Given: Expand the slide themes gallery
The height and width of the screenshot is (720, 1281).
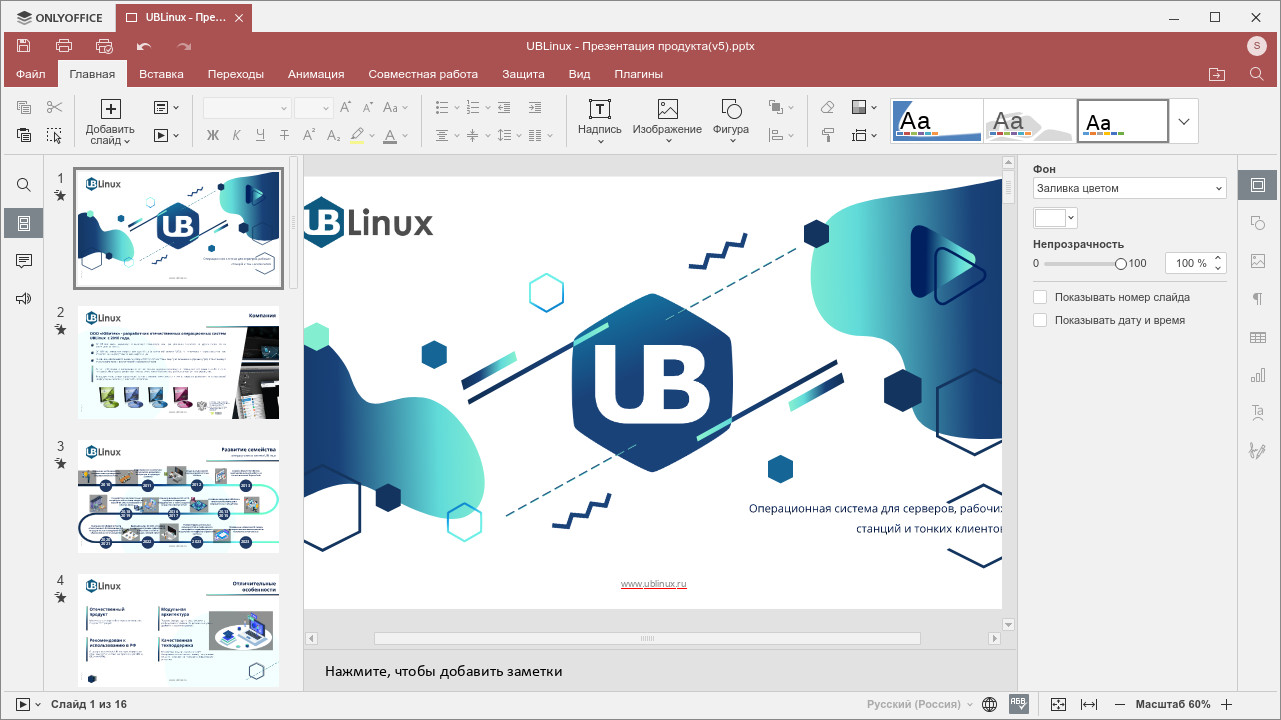Looking at the screenshot, I should (1184, 121).
